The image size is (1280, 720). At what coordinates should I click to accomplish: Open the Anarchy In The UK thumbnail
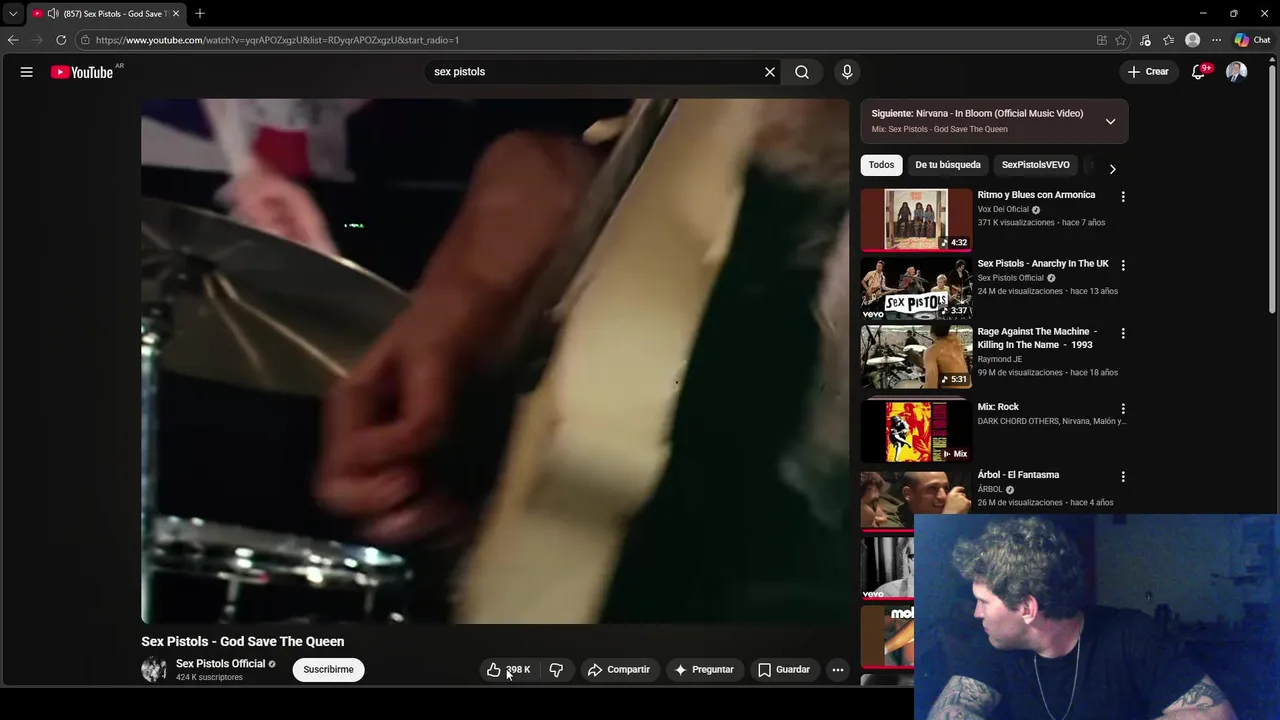pos(916,288)
